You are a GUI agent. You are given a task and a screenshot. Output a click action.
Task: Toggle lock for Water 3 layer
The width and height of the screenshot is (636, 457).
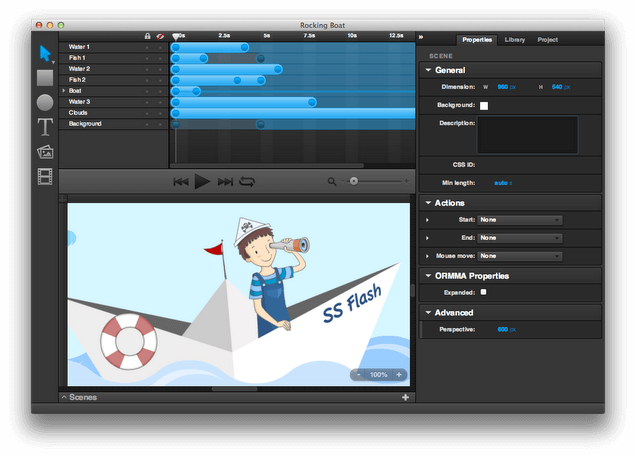[x=147, y=102]
